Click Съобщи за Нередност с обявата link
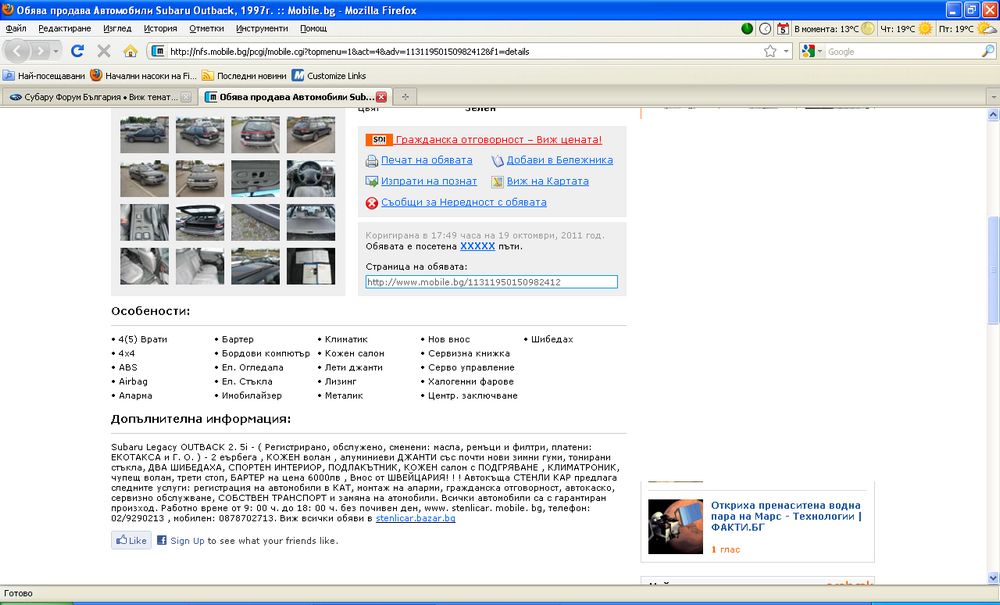This screenshot has height=605, width=1000. (x=464, y=202)
